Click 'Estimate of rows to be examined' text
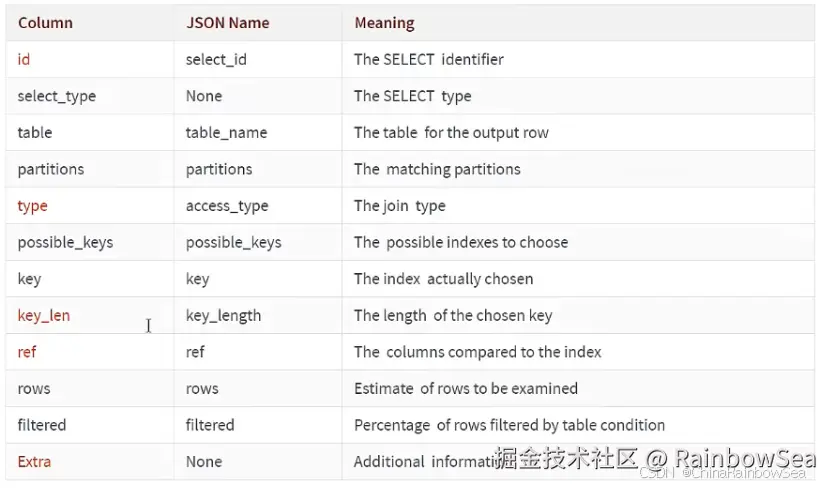This screenshot has height=488, width=833. (466, 389)
